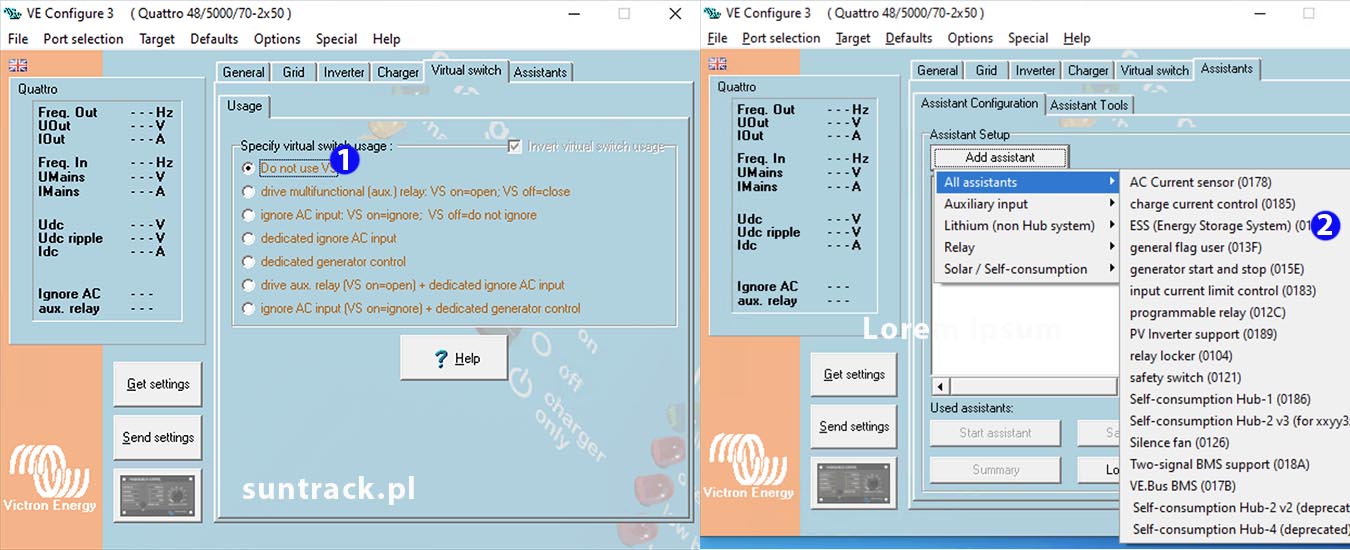Click the left arrow of assistant list scrollbar
Screen dimensions: 1350x550
tap(940, 386)
